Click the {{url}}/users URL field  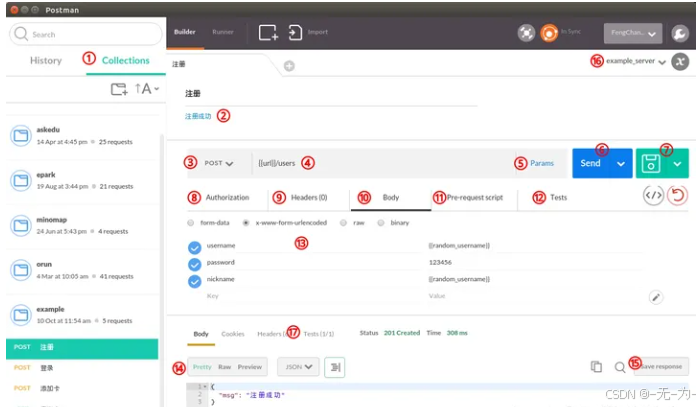[383, 163]
